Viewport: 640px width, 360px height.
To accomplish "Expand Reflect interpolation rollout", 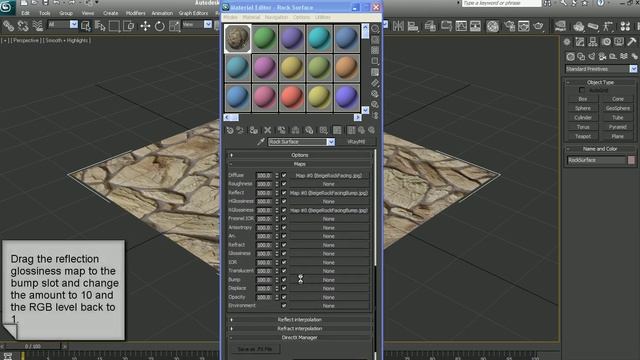I will pyautogui.click(x=300, y=320).
